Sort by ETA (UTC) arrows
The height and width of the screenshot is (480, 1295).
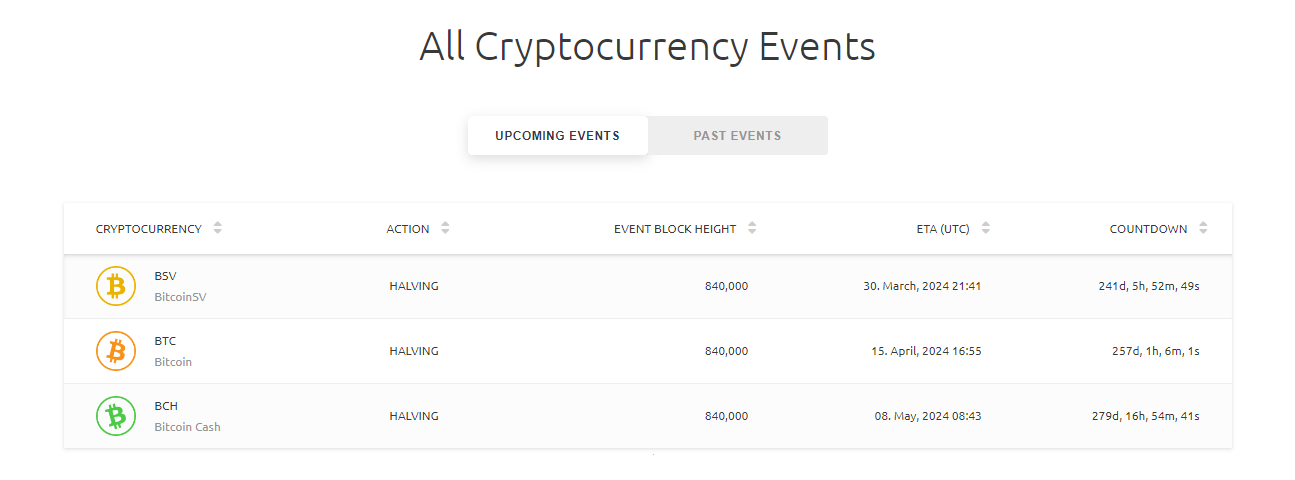click(x=985, y=228)
